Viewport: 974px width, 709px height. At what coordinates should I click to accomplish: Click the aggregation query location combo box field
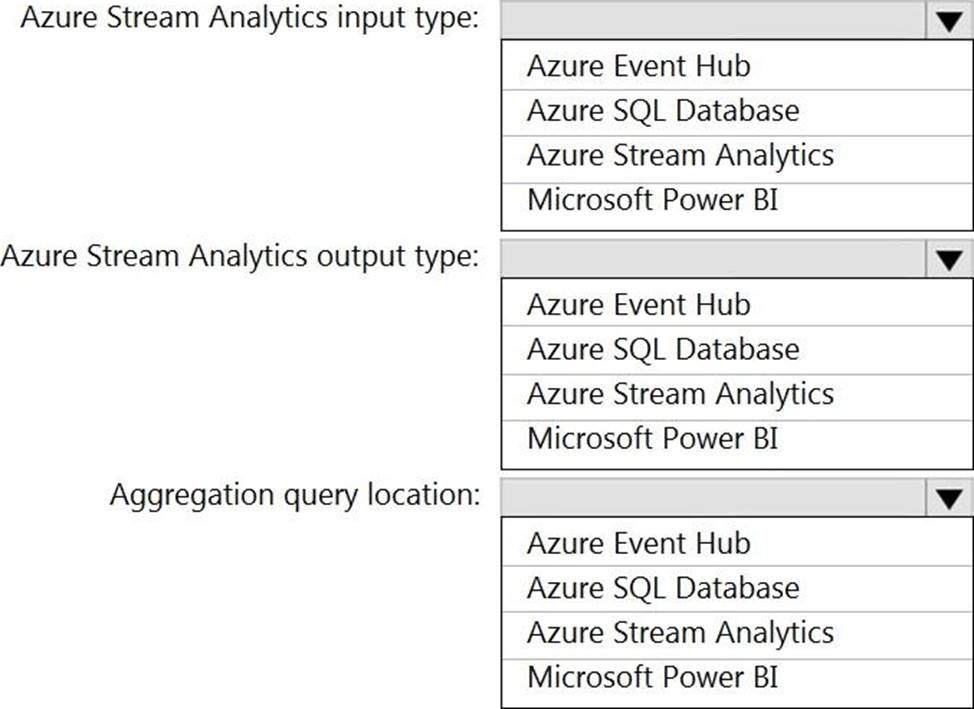pos(712,498)
